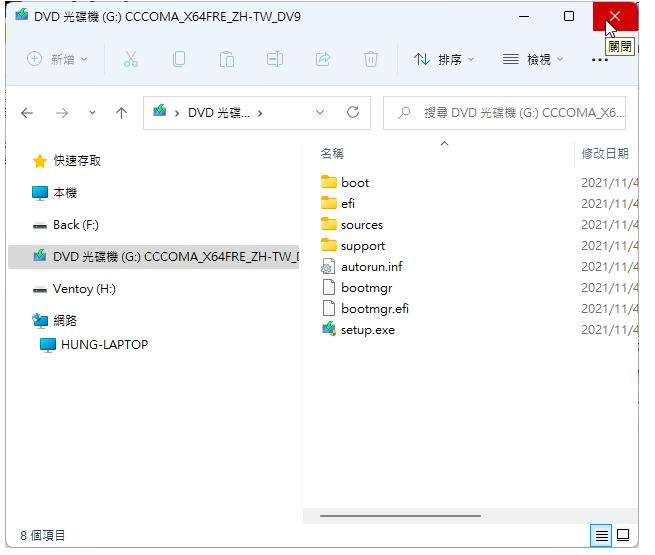The height and width of the screenshot is (555, 655).
Task: Minimize the File Explorer window
Action: (524, 16)
